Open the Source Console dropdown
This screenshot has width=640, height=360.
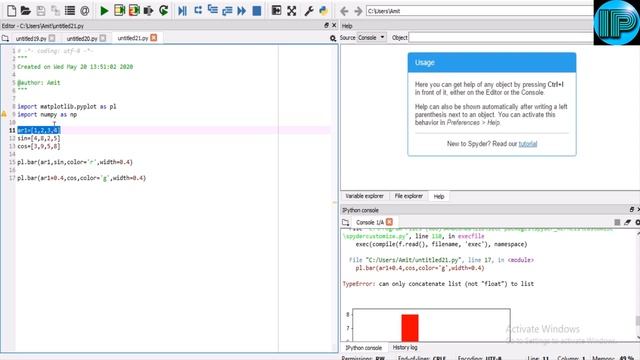[371, 38]
